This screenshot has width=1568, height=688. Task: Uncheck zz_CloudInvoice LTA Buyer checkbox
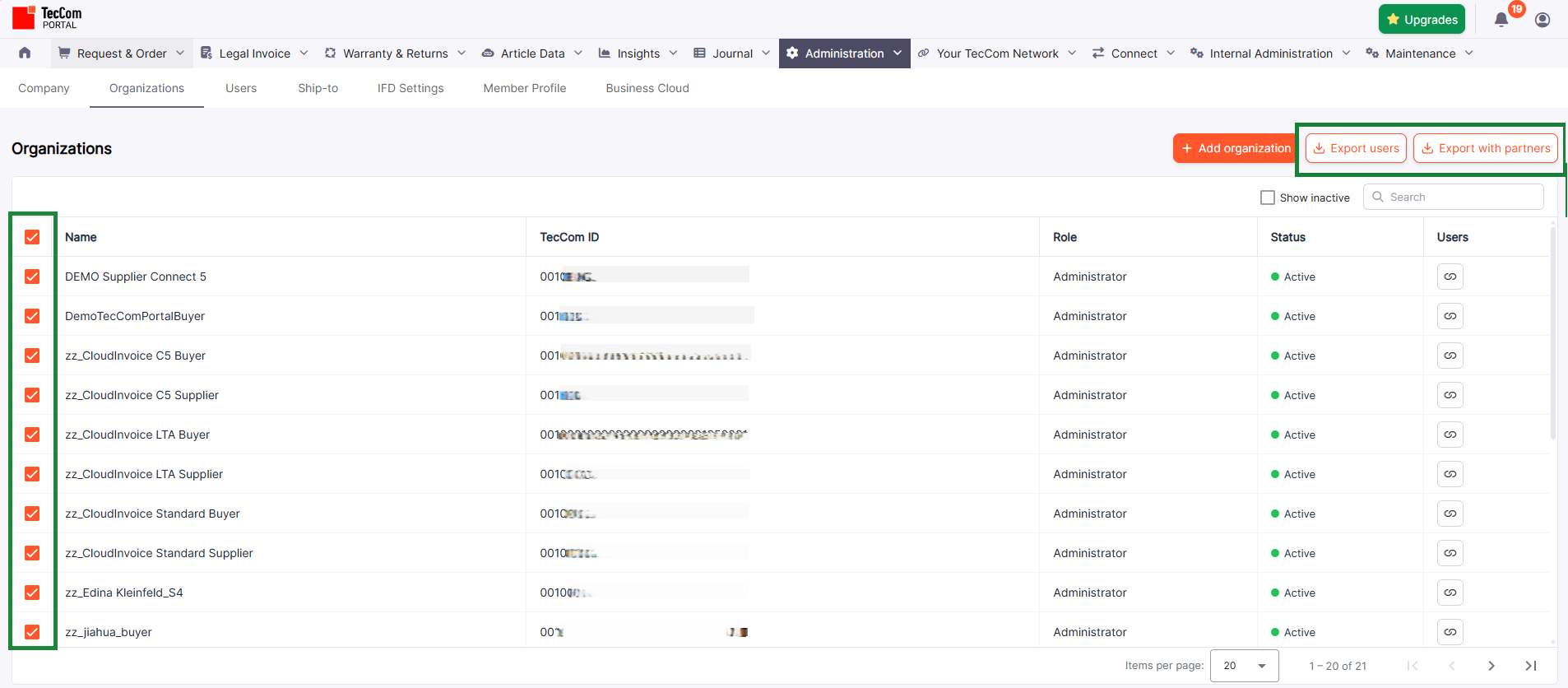coord(32,435)
